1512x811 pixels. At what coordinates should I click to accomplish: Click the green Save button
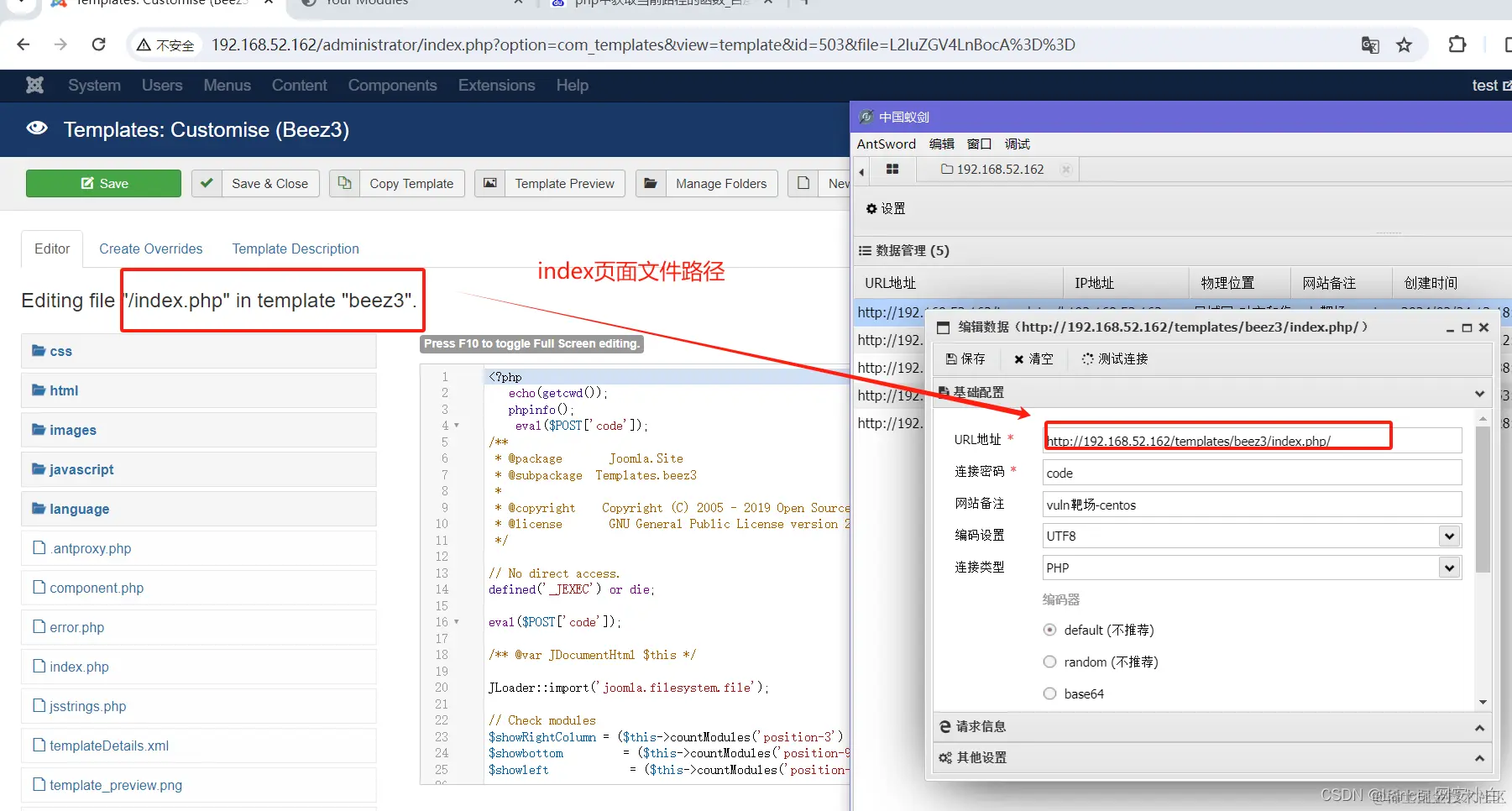pyautogui.click(x=103, y=183)
